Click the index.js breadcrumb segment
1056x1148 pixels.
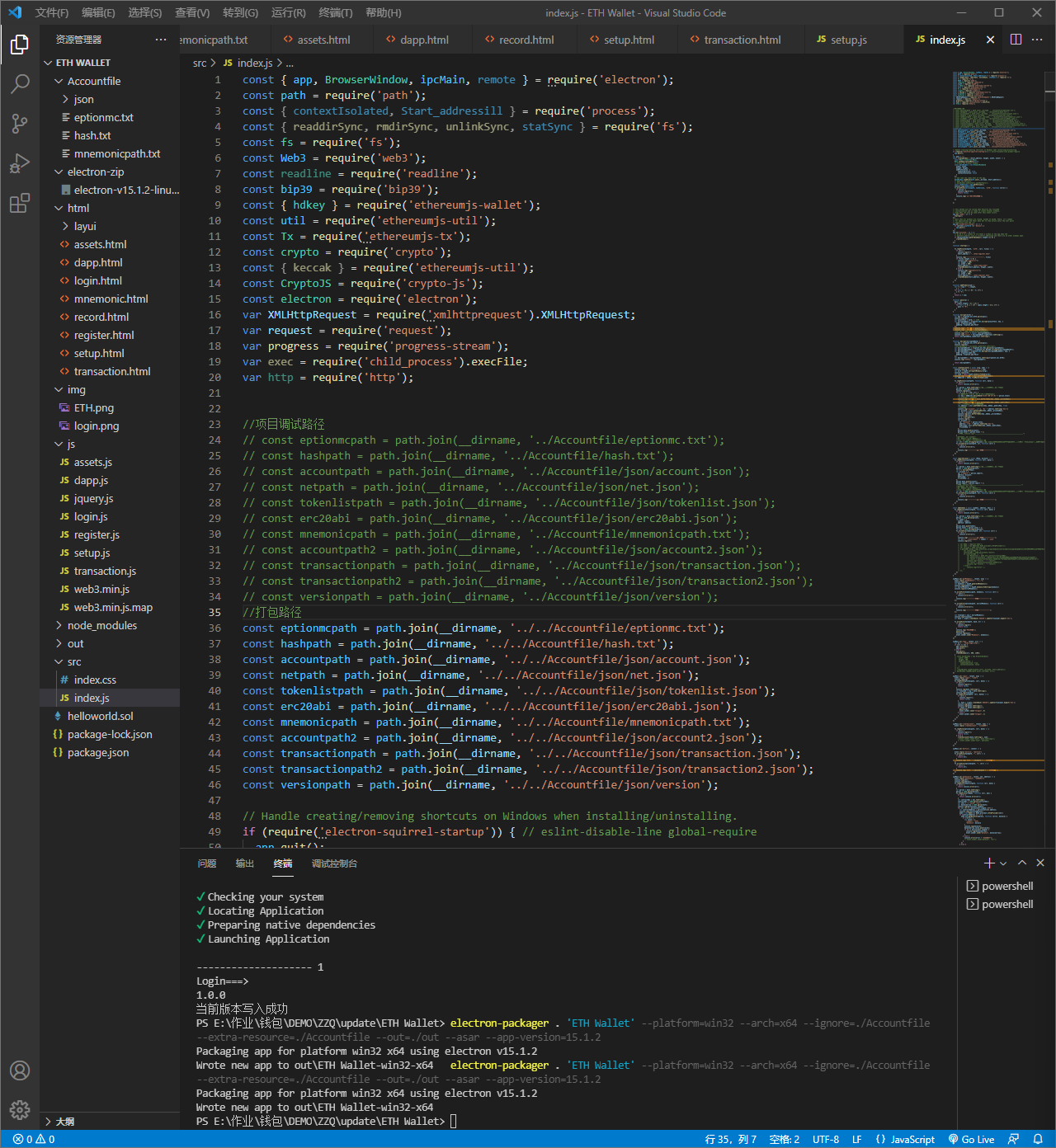tap(248, 63)
